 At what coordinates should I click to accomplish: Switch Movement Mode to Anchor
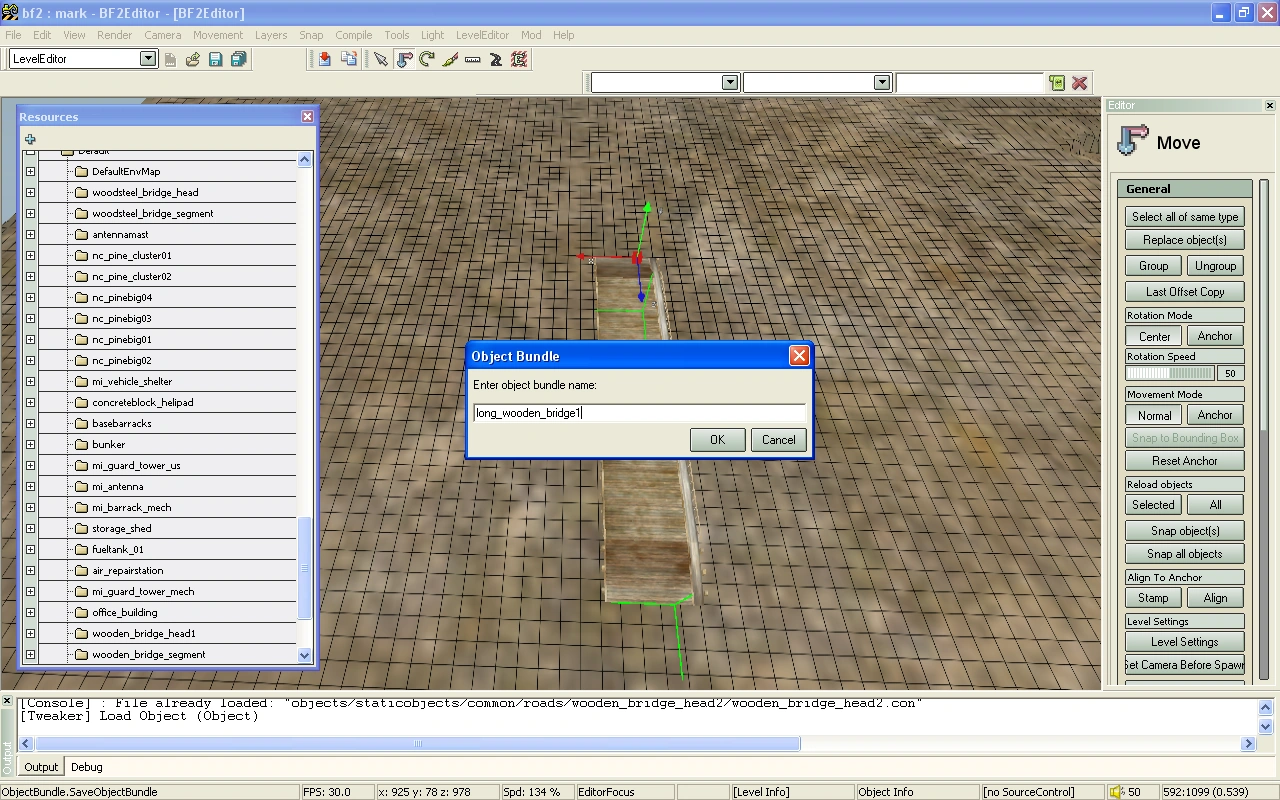coord(1215,415)
